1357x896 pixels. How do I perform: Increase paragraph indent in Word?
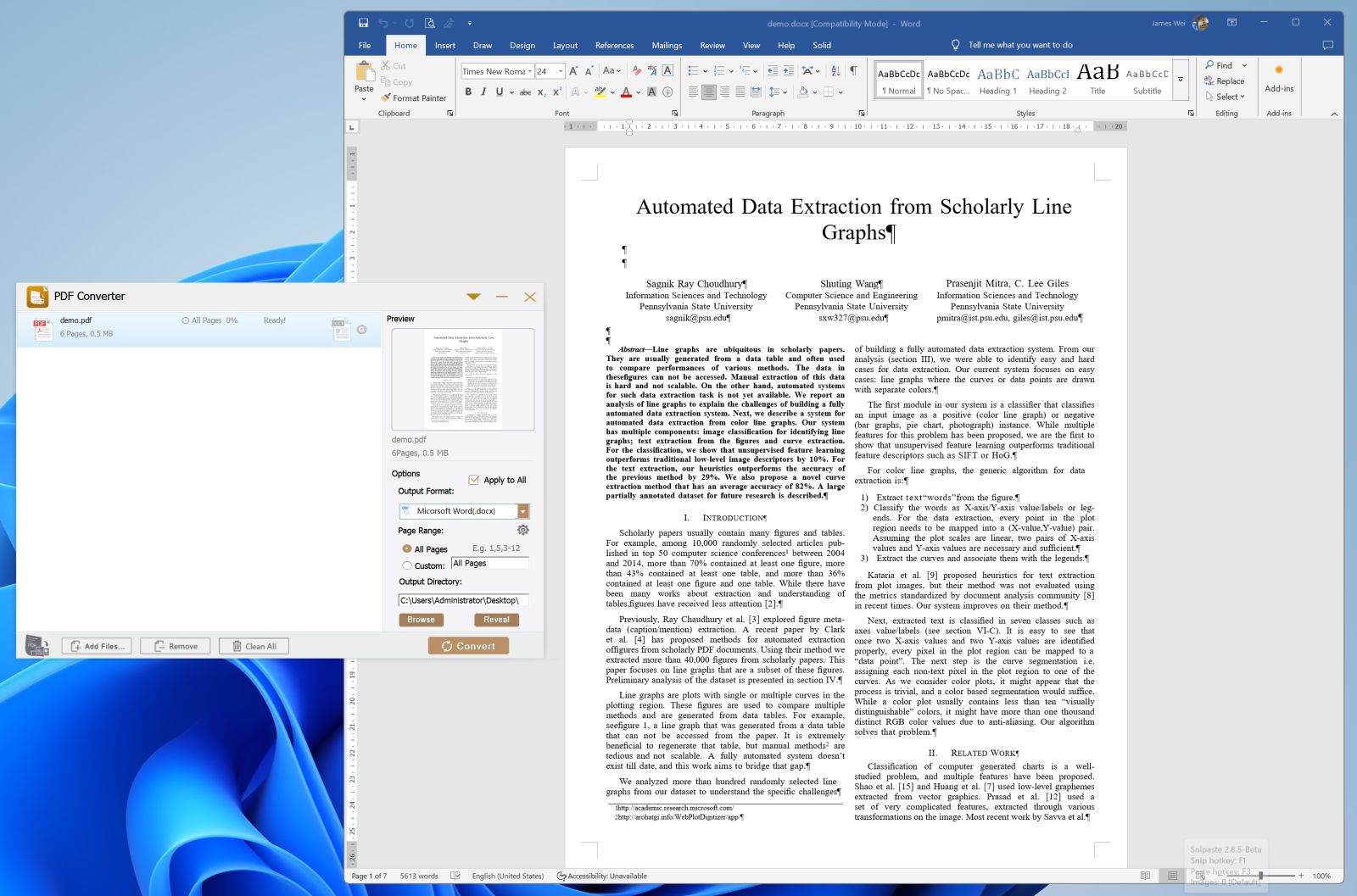(x=788, y=71)
